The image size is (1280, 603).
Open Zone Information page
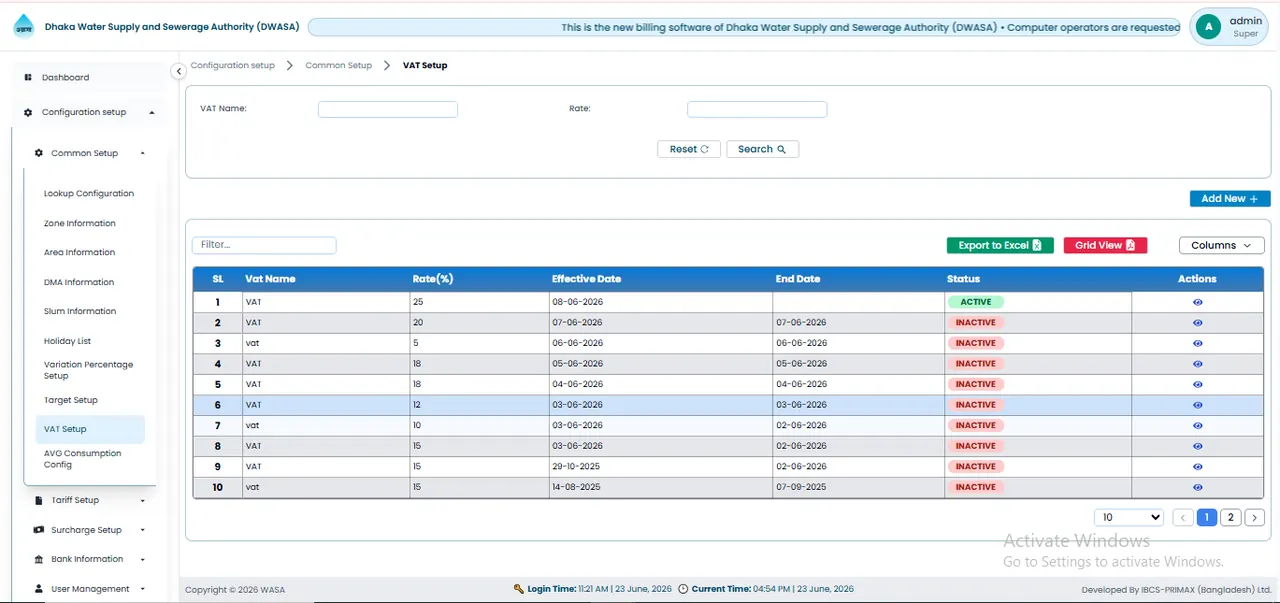point(80,223)
